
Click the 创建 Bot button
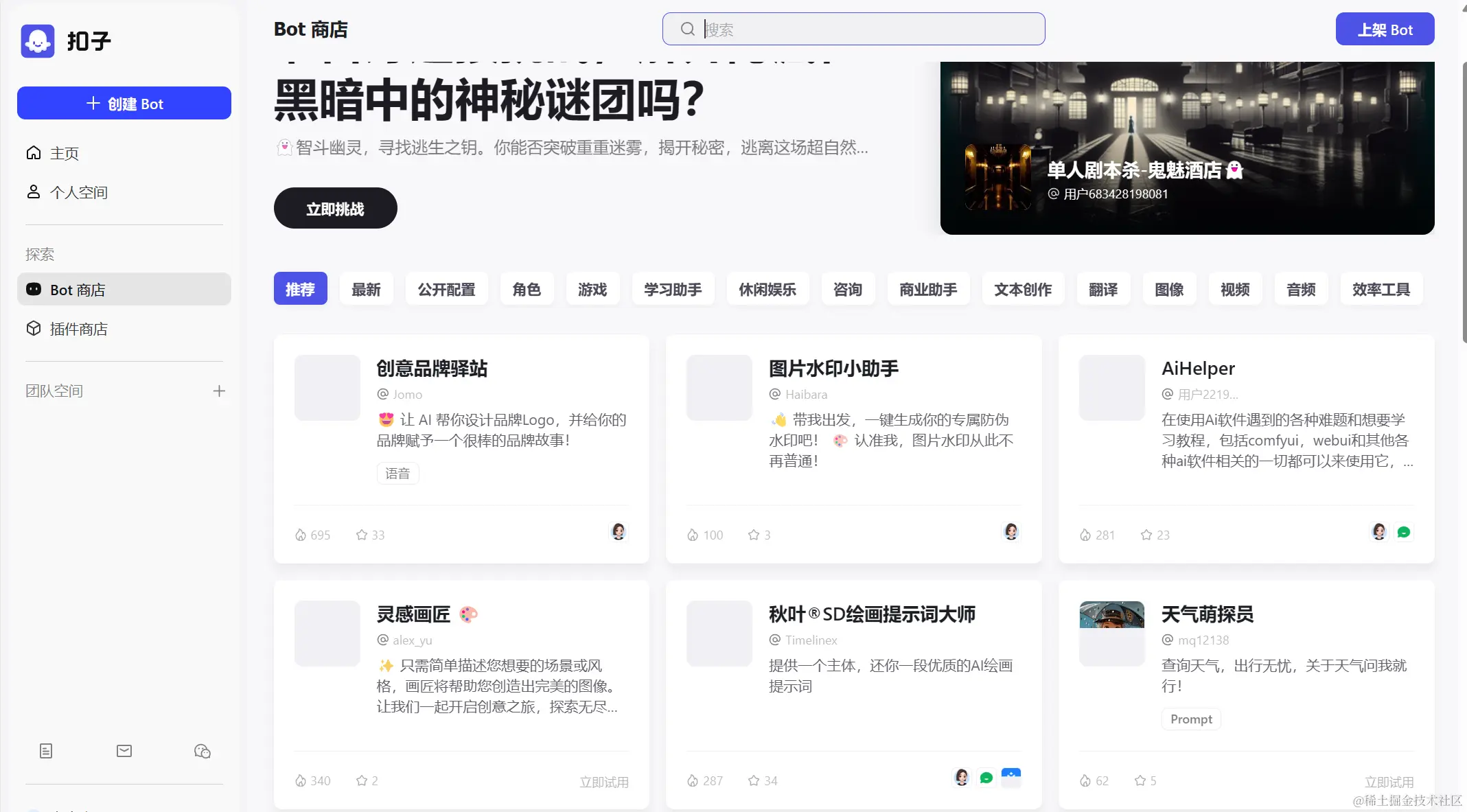[x=124, y=103]
